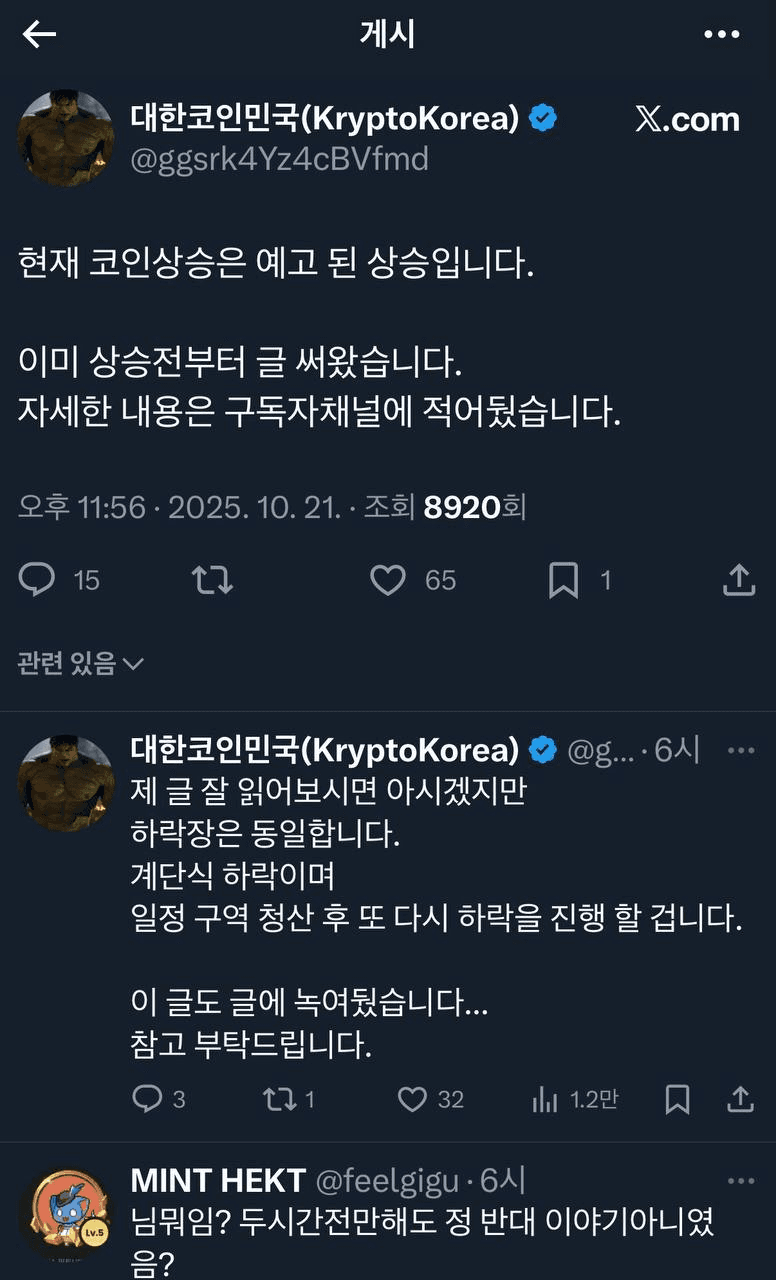
Task: Reply to the main post
Action: 38,579
